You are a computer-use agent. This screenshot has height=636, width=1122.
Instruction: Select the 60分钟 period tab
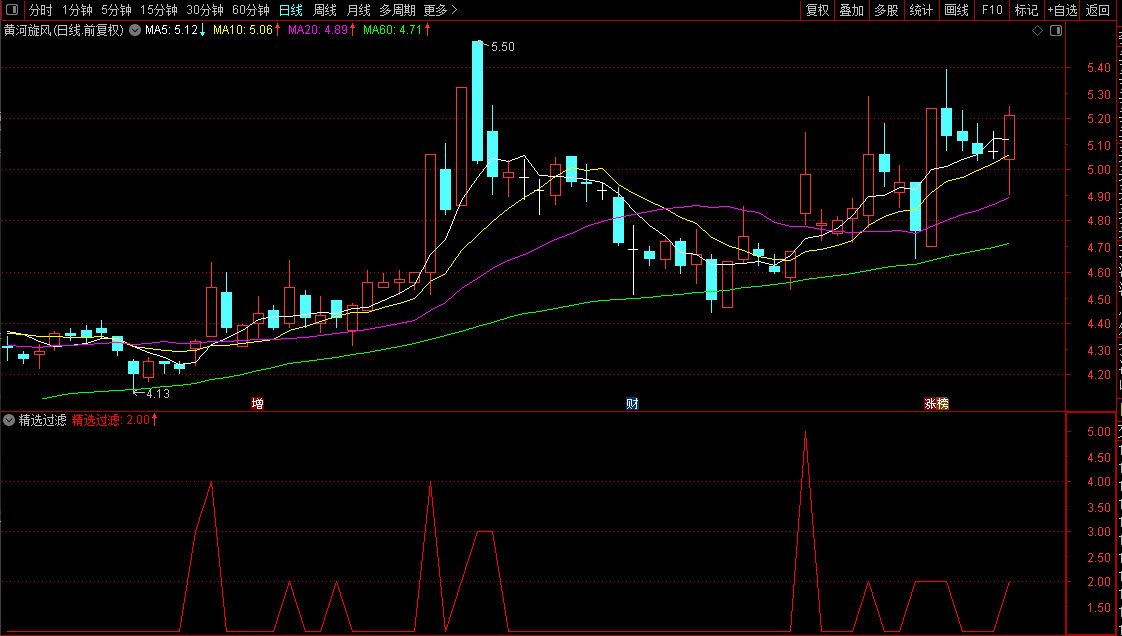point(251,10)
